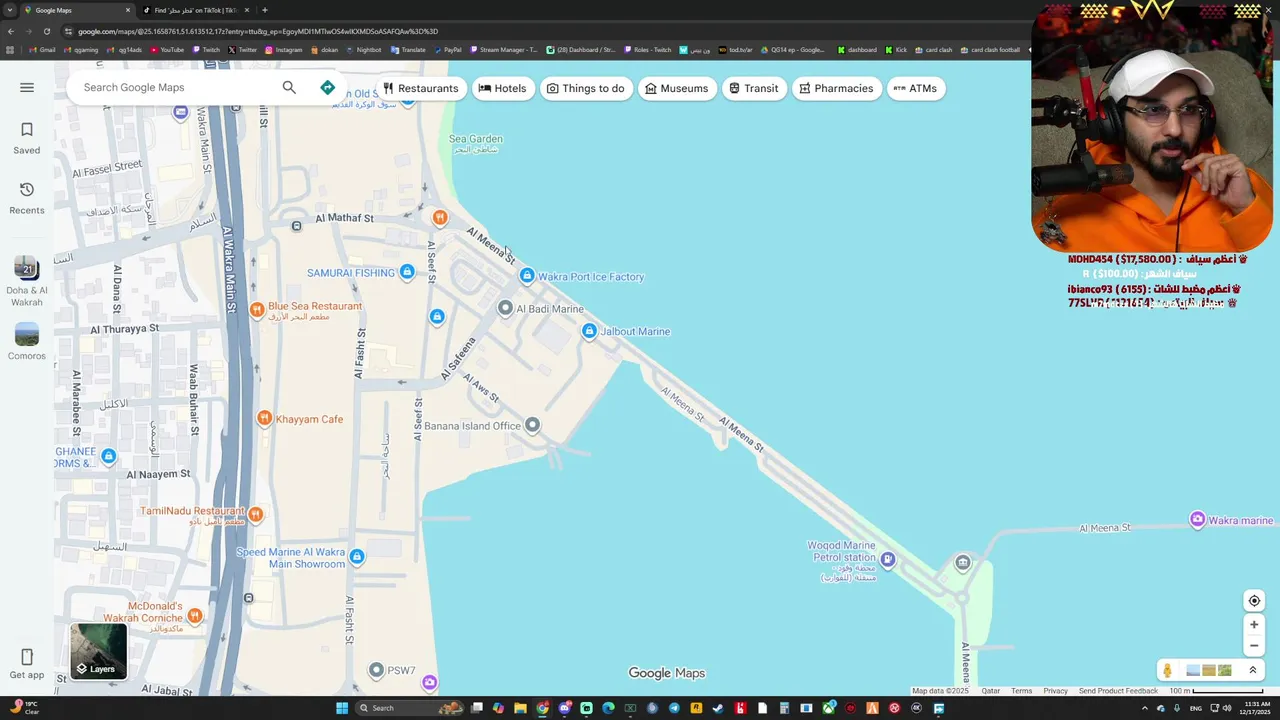Image resolution: width=1280 pixels, height=720 pixels.
Task: Click the purple Wakra marine pin
Action: [1197, 519]
